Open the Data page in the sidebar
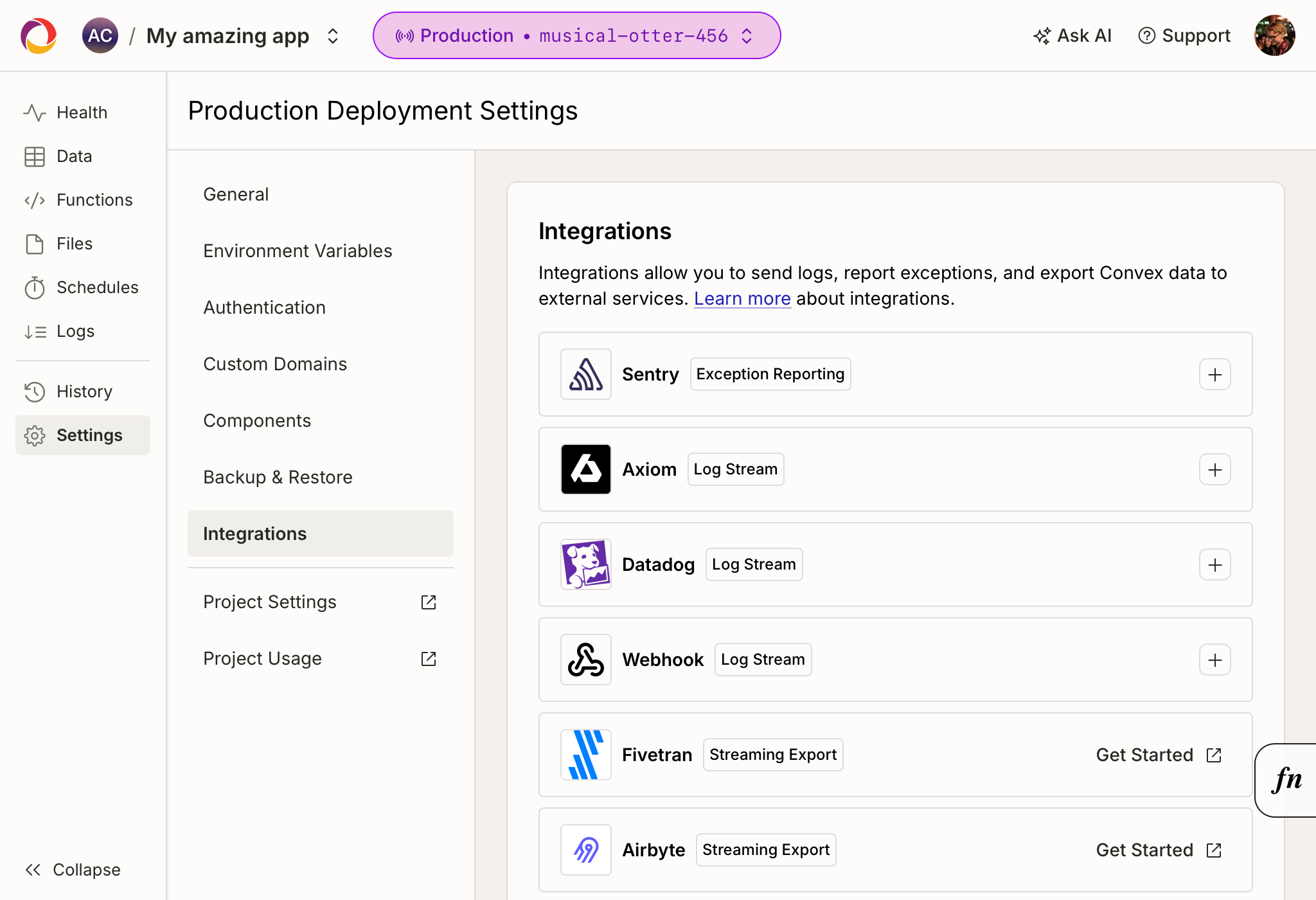1316x900 pixels. 83,156
